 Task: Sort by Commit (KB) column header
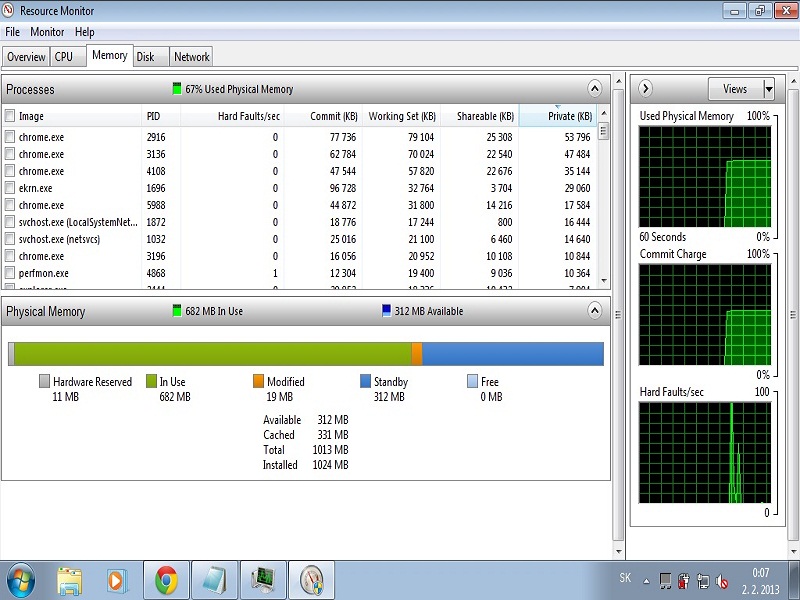[x=334, y=116]
